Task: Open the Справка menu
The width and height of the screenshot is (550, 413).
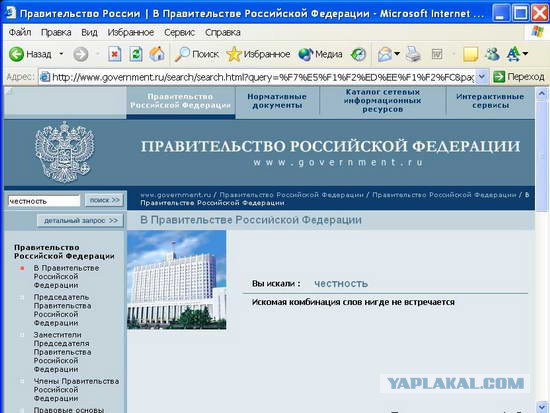Action: (223, 32)
